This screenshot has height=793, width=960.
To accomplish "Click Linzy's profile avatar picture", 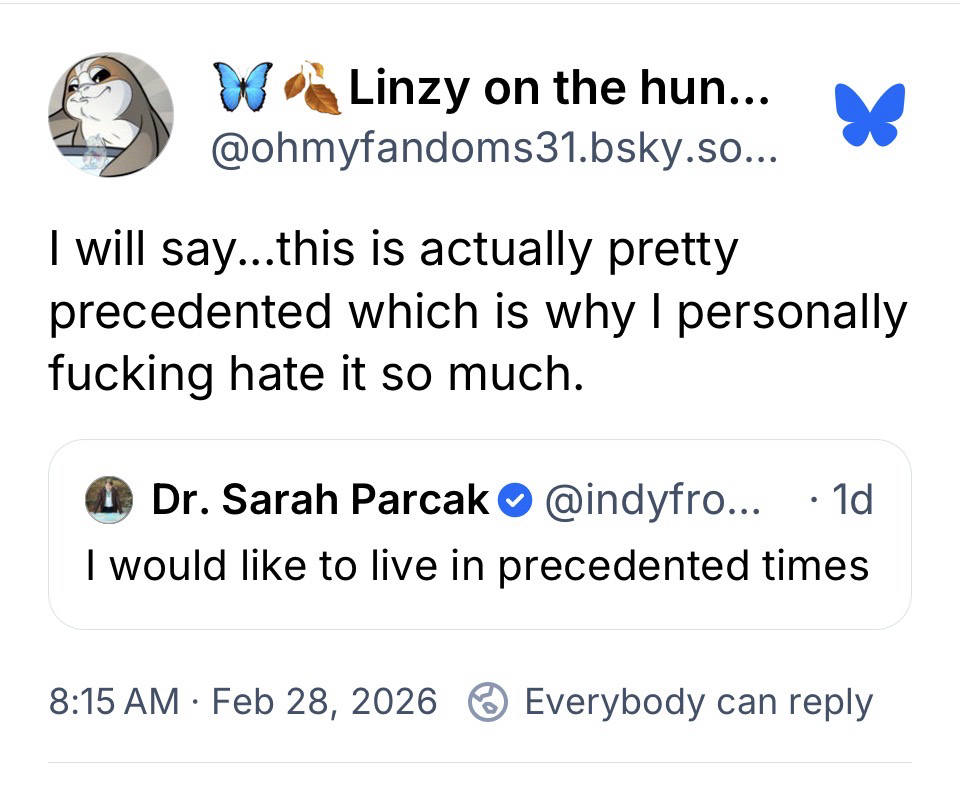I will [x=111, y=115].
